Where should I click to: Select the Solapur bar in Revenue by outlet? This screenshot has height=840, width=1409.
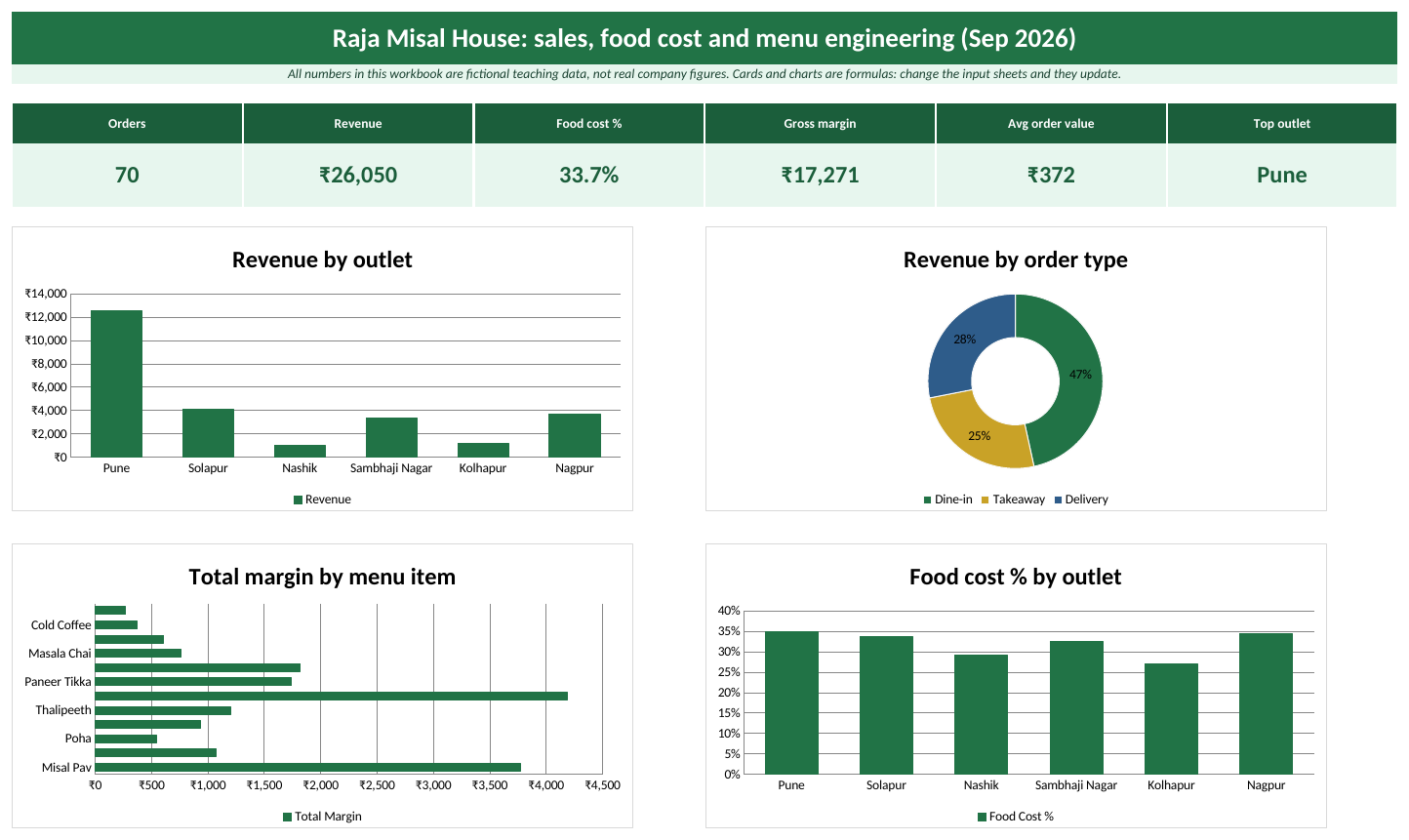[208, 433]
